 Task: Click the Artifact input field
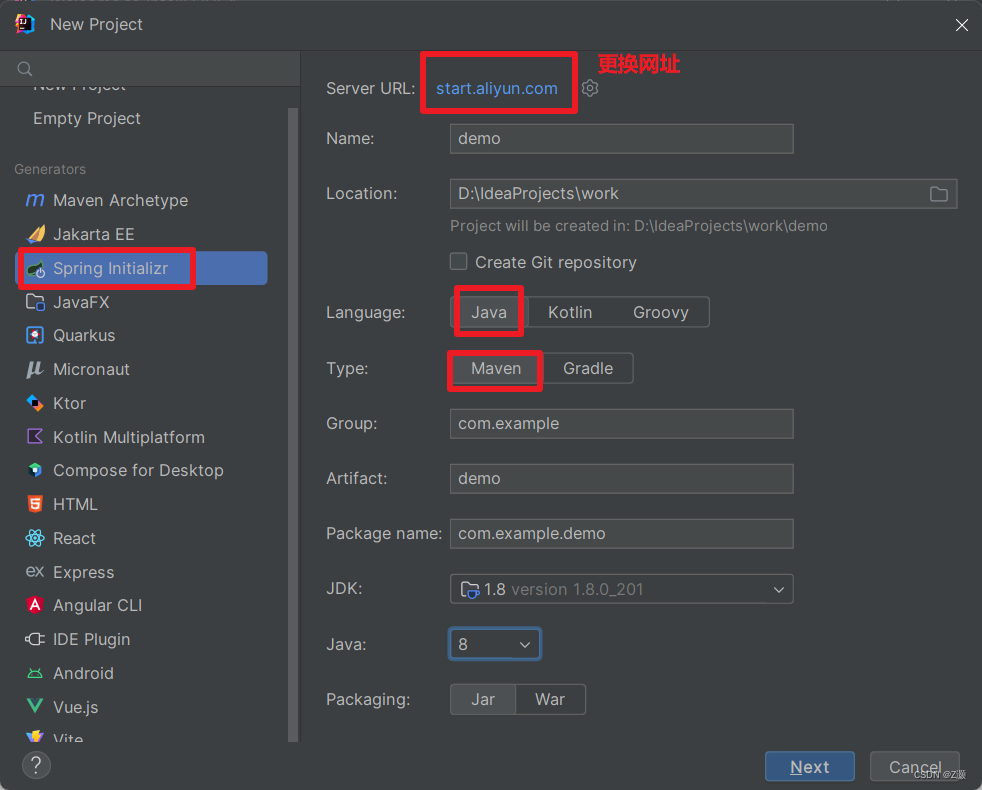(621, 479)
